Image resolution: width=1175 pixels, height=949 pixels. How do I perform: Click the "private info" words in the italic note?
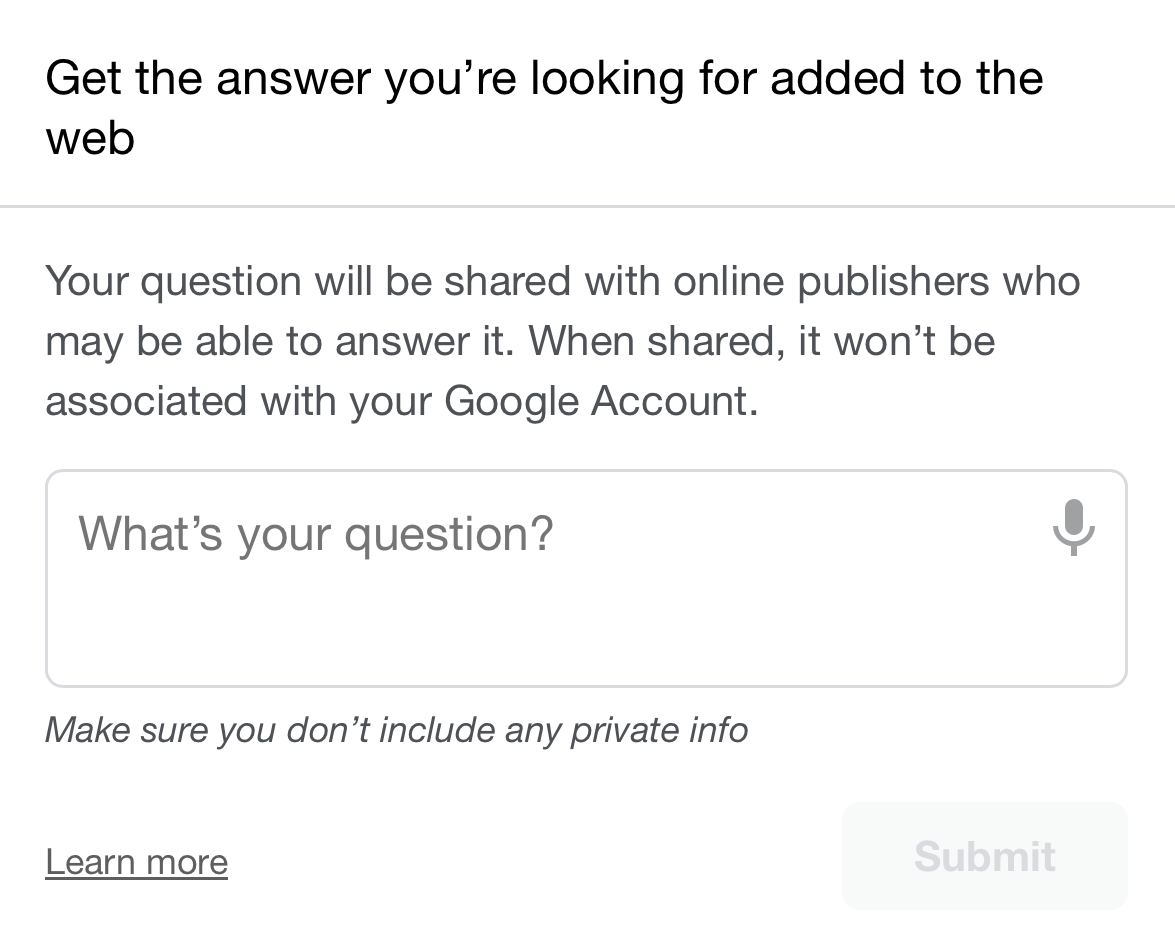click(x=659, y=730)
